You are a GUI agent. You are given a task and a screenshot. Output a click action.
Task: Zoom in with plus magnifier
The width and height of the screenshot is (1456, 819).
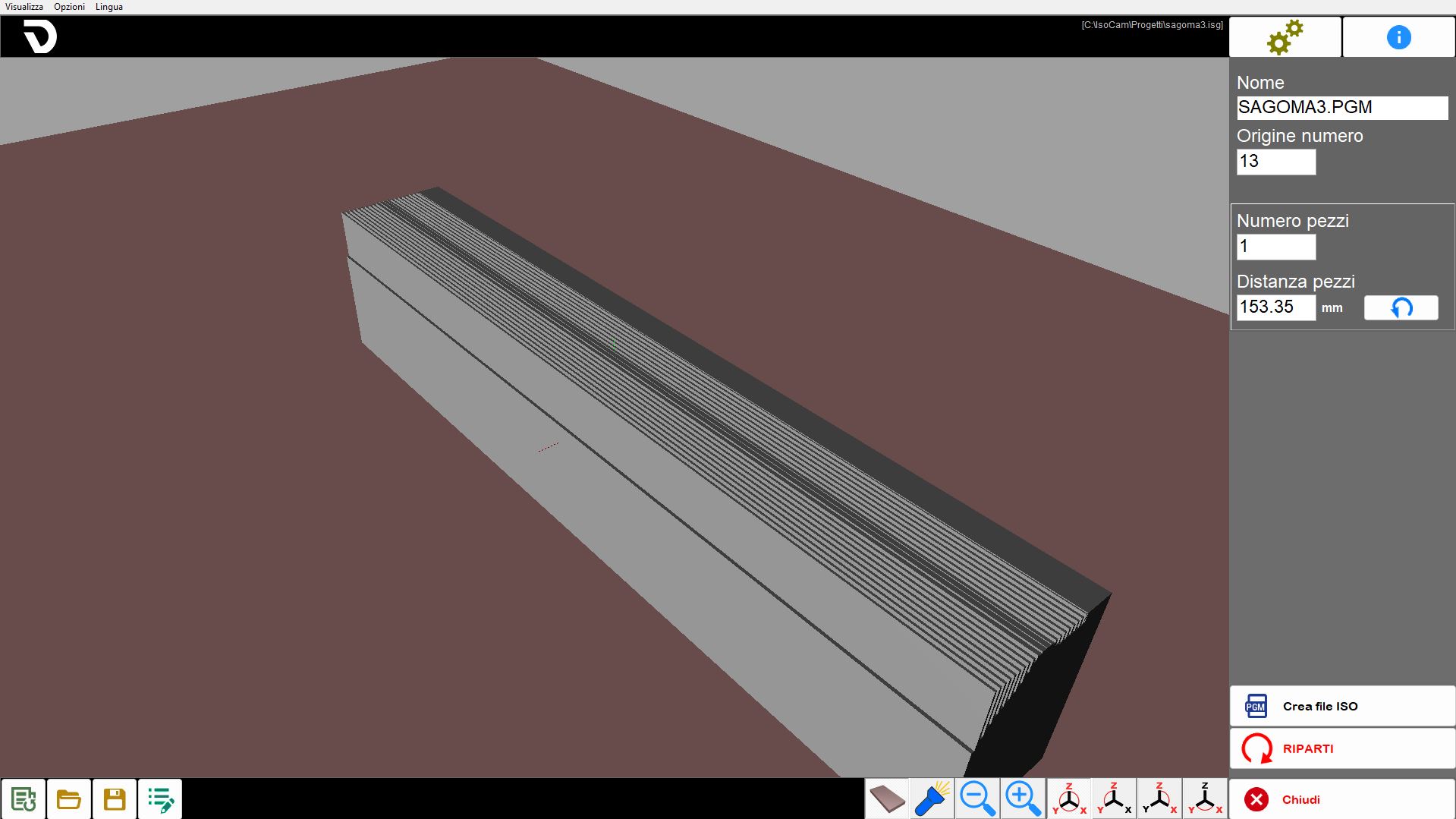coord(1023,799)
